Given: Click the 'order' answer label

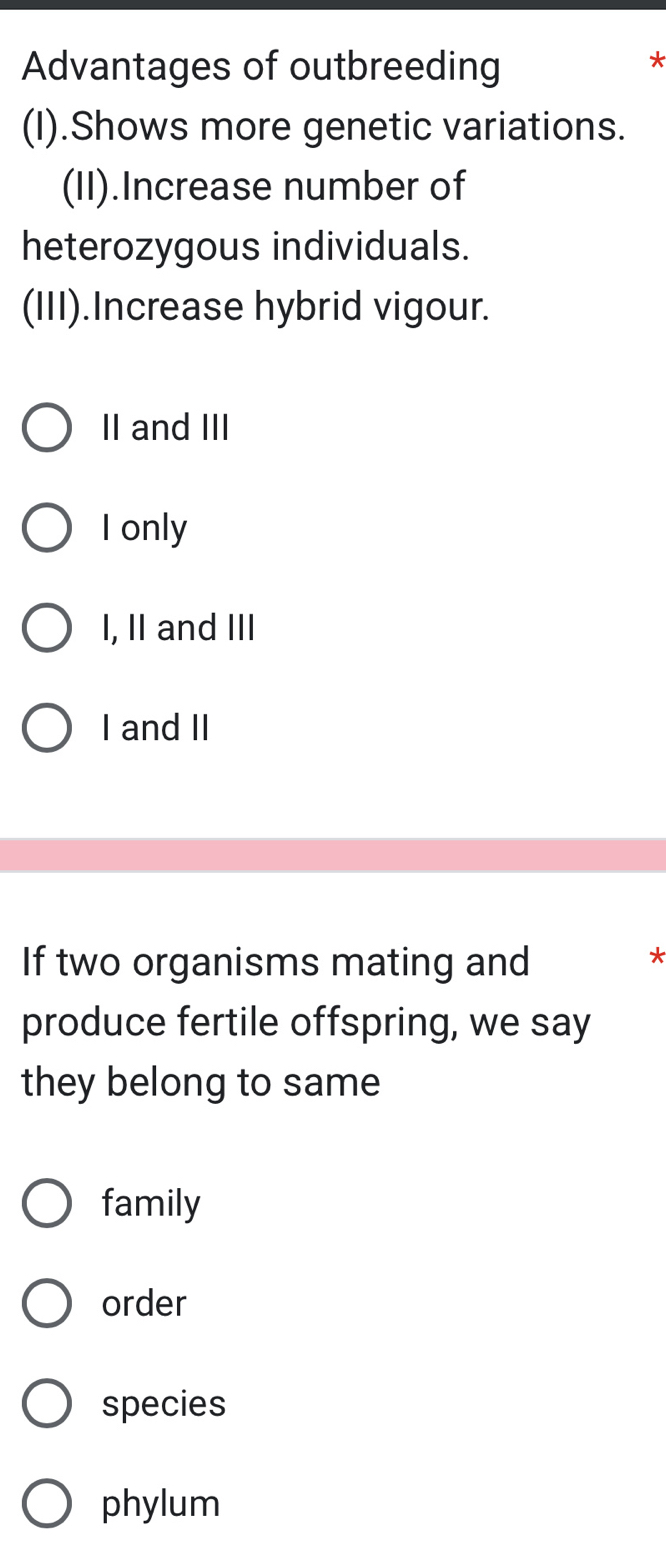Looking at the screenshot, I should [145, 1303].
